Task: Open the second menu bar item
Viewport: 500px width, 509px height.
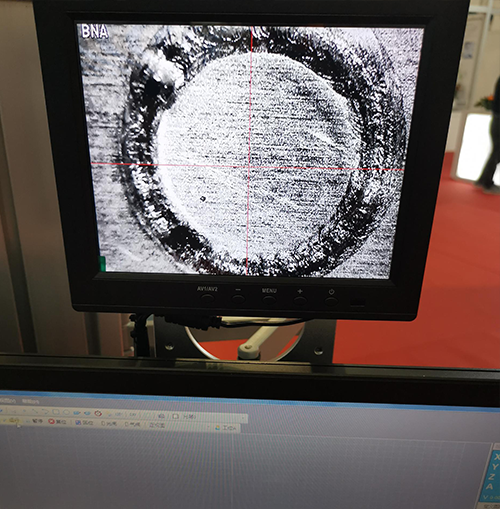Action: [x=31, y=401]
